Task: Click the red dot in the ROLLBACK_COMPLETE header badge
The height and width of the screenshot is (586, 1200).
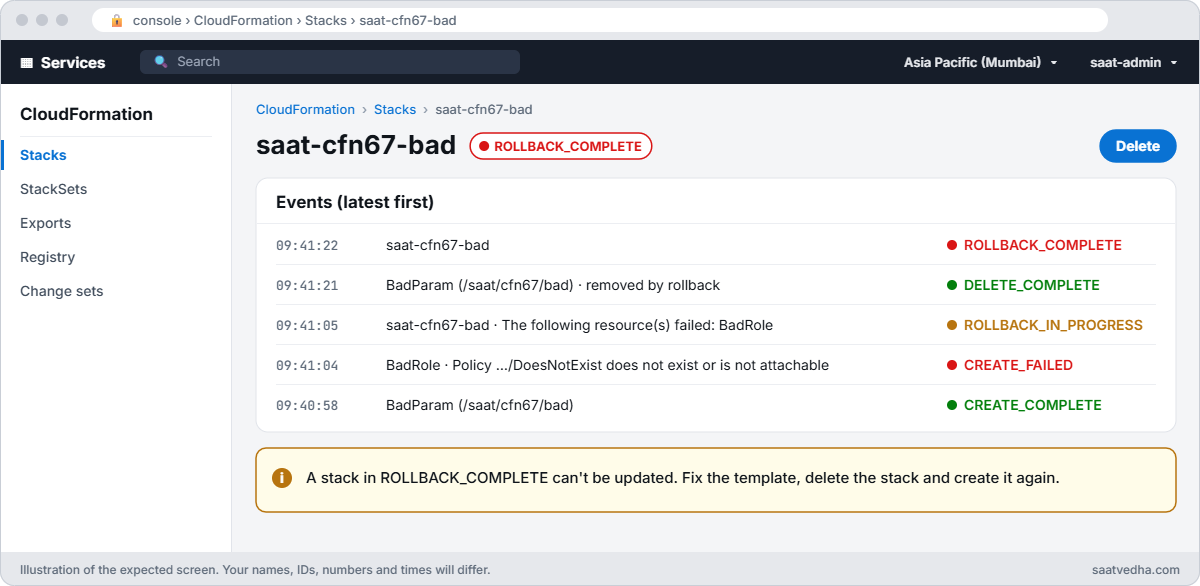Action: point(484,146)
